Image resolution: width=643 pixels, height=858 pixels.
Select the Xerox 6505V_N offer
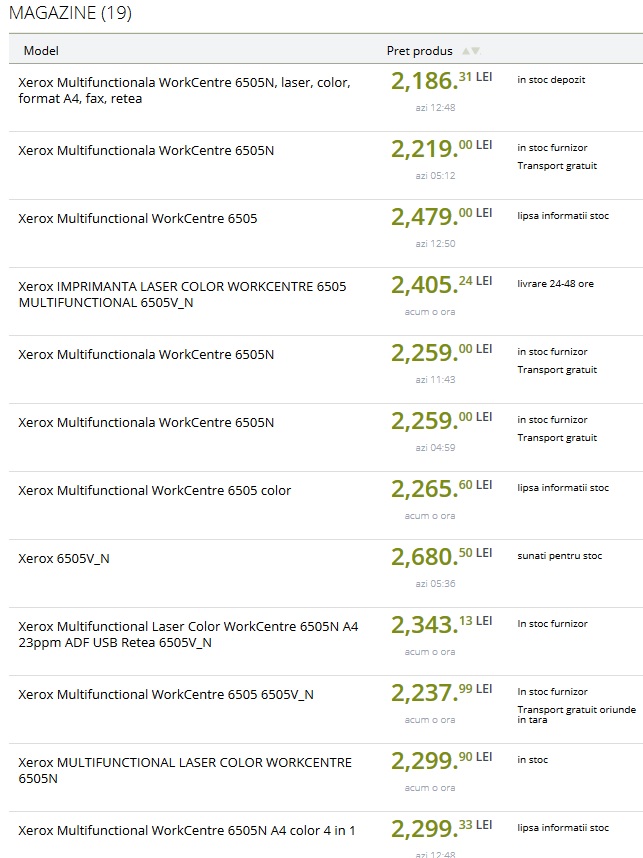pyautogui.click(x=64, y=559)
